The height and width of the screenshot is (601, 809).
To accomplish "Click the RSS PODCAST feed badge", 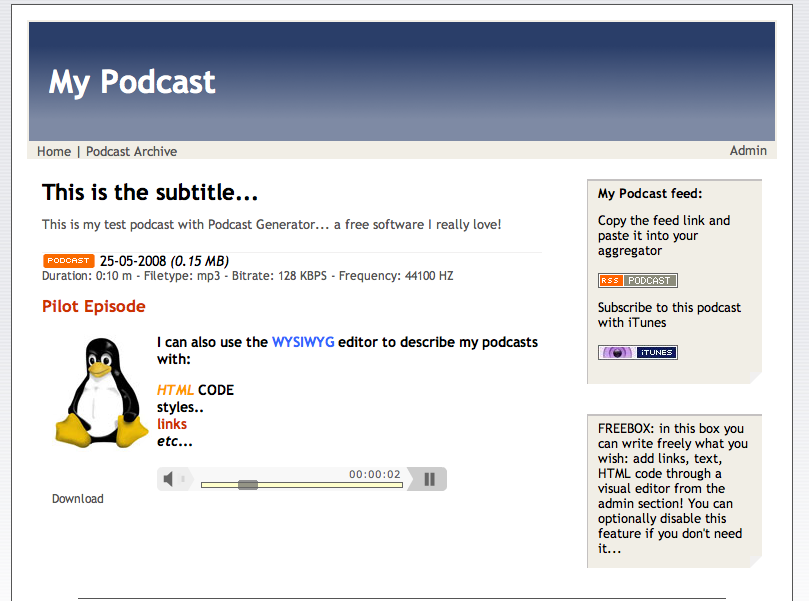I will click(637, 280).
